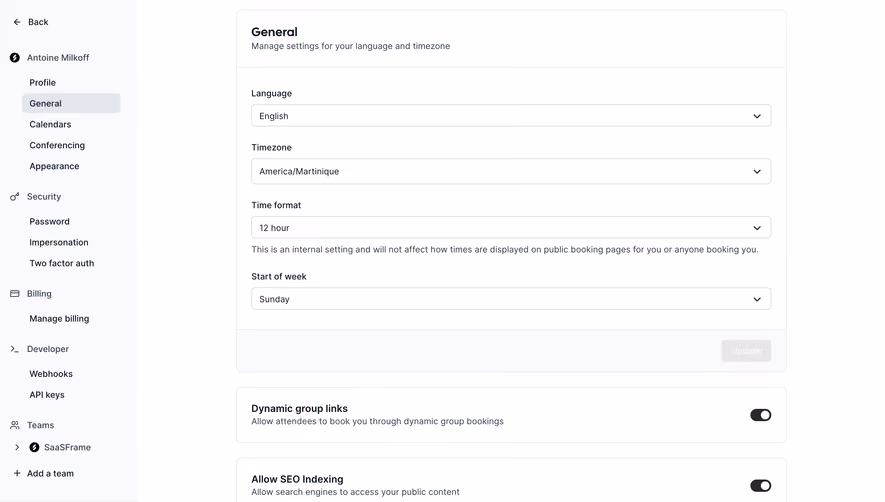Click the Teams people icon
The width and height of the screenshot is (885, 502).
(15, 425)
